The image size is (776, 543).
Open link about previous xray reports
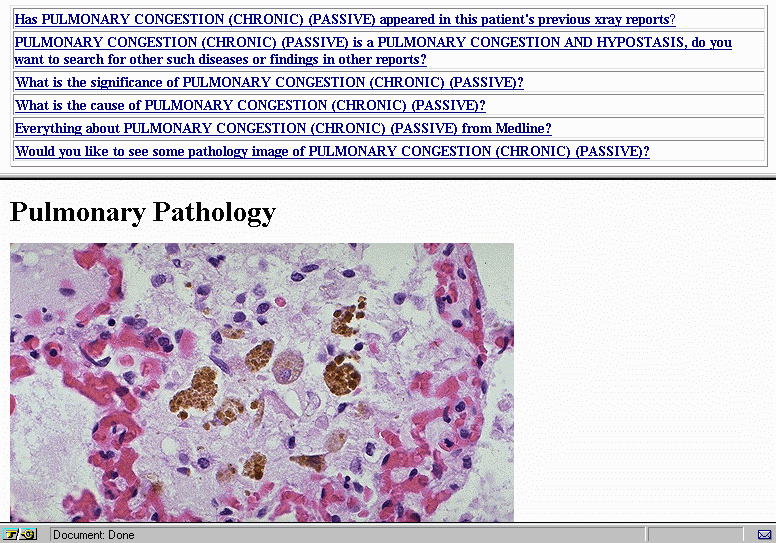[344, 19]
